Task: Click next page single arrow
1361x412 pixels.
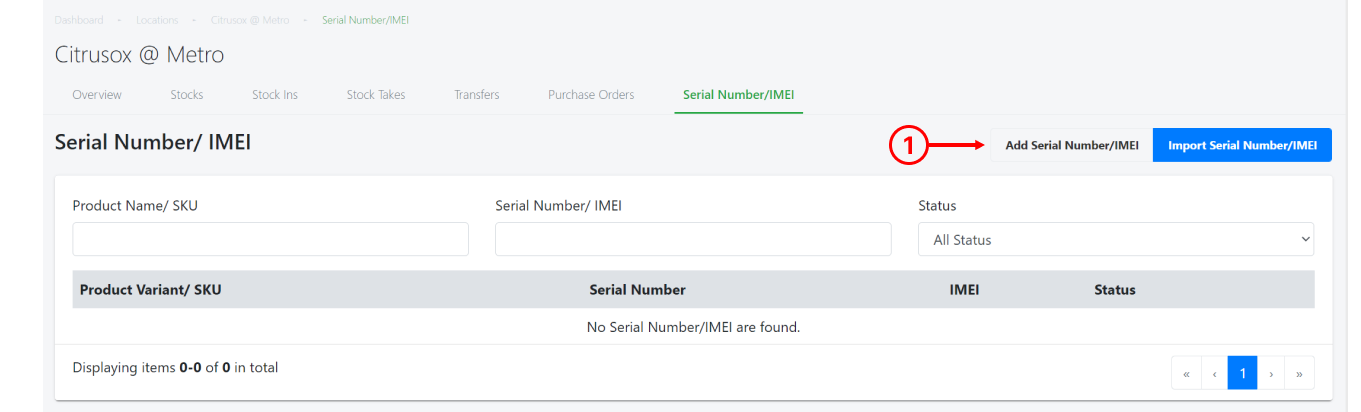Action: 1271,373
